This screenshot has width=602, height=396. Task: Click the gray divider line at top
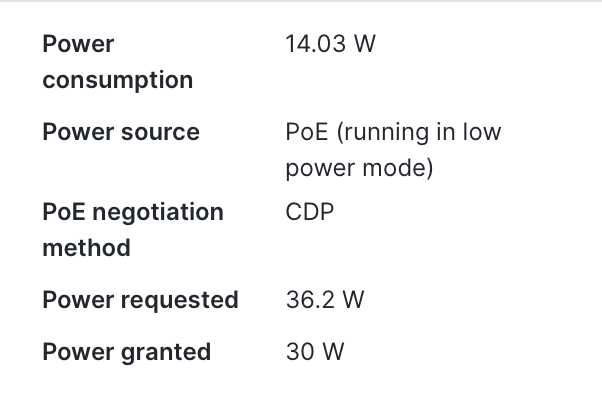click(301, 1)
